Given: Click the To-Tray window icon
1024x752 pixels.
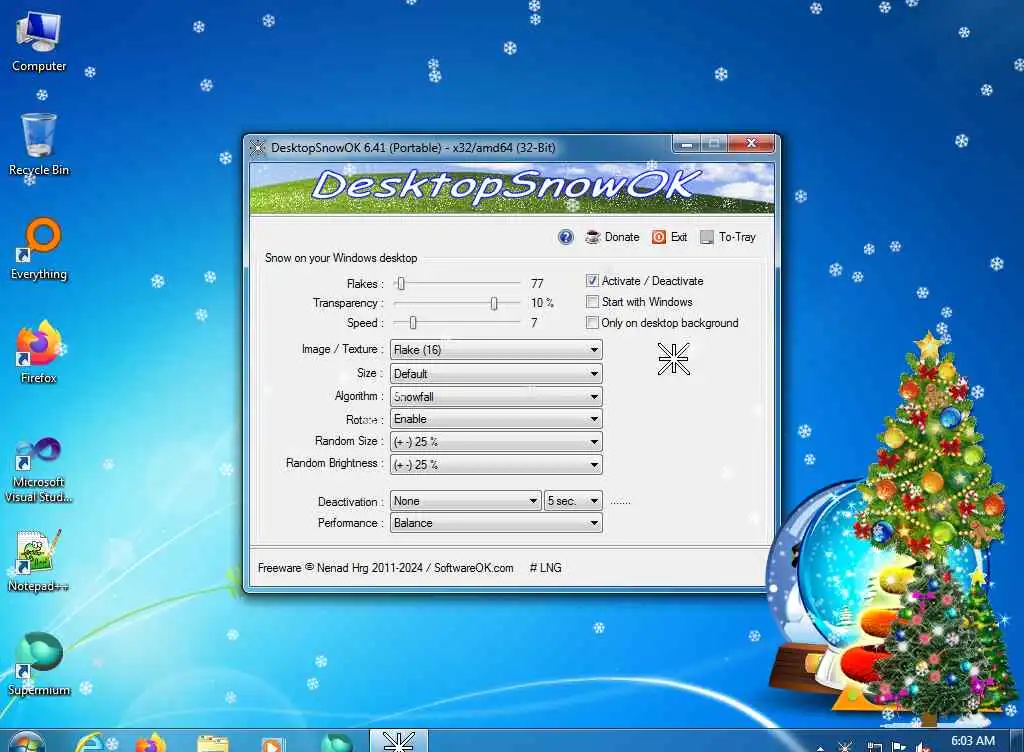Looking at the screenshot, I should click(707, 237).
